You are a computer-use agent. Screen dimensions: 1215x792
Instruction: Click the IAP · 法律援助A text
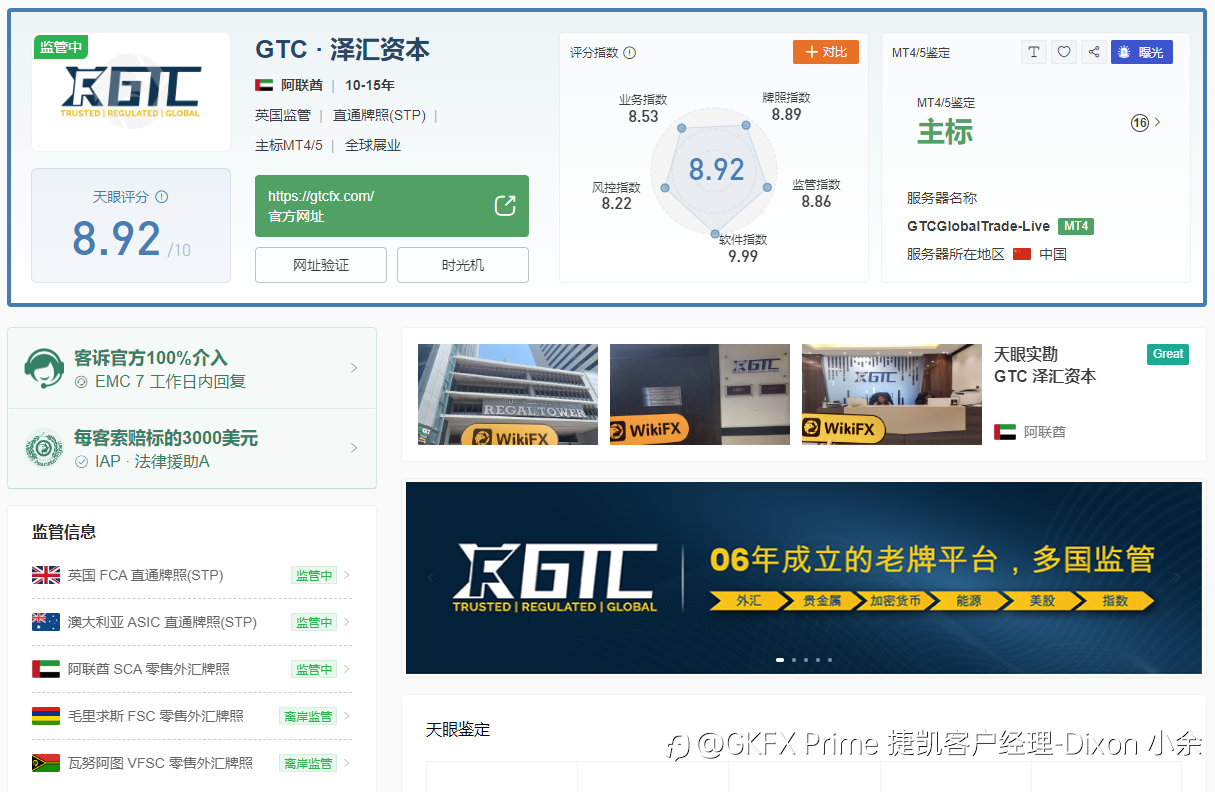(x=152, y=461)
